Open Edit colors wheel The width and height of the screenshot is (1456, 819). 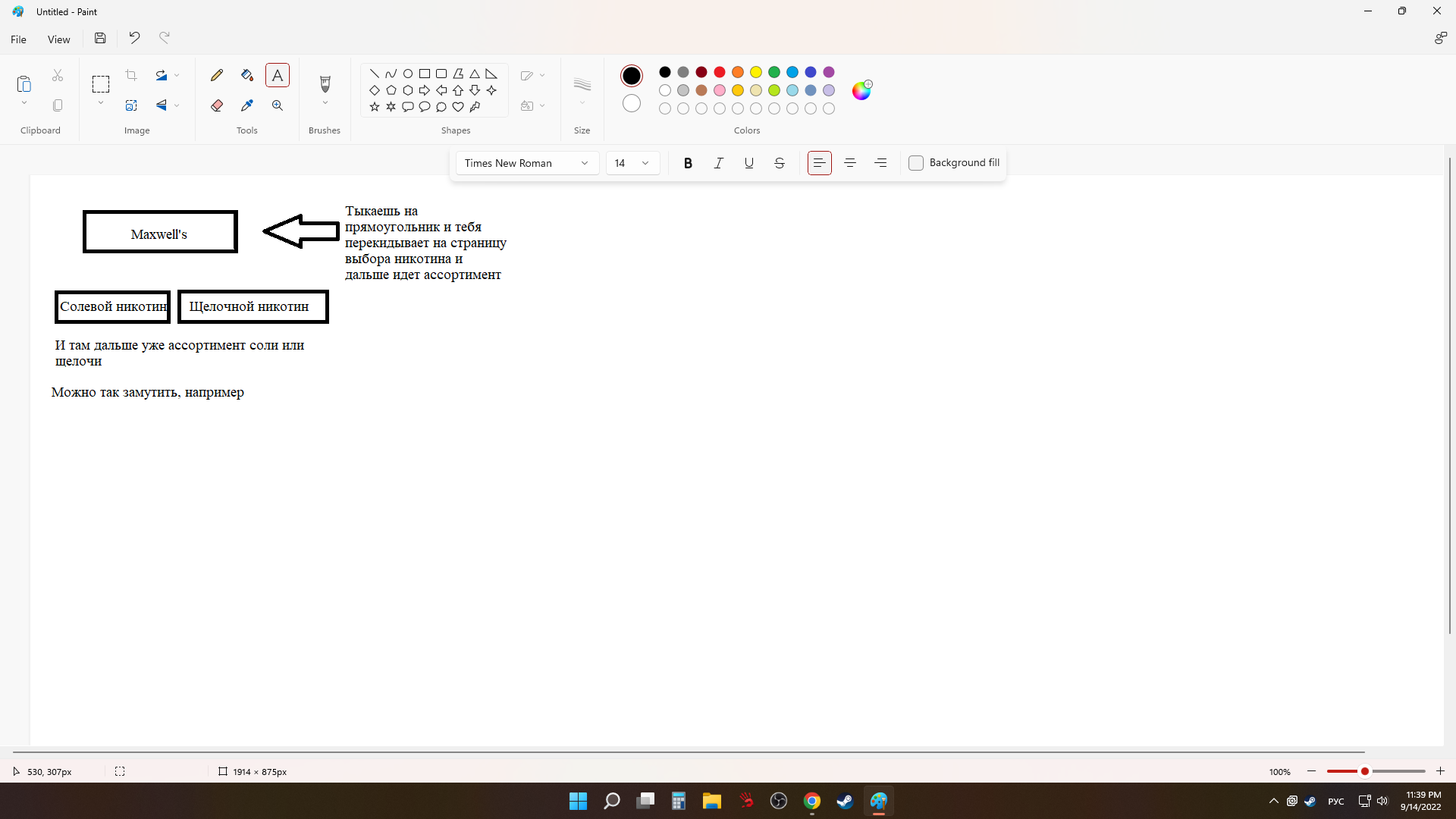tap(861, 90)
